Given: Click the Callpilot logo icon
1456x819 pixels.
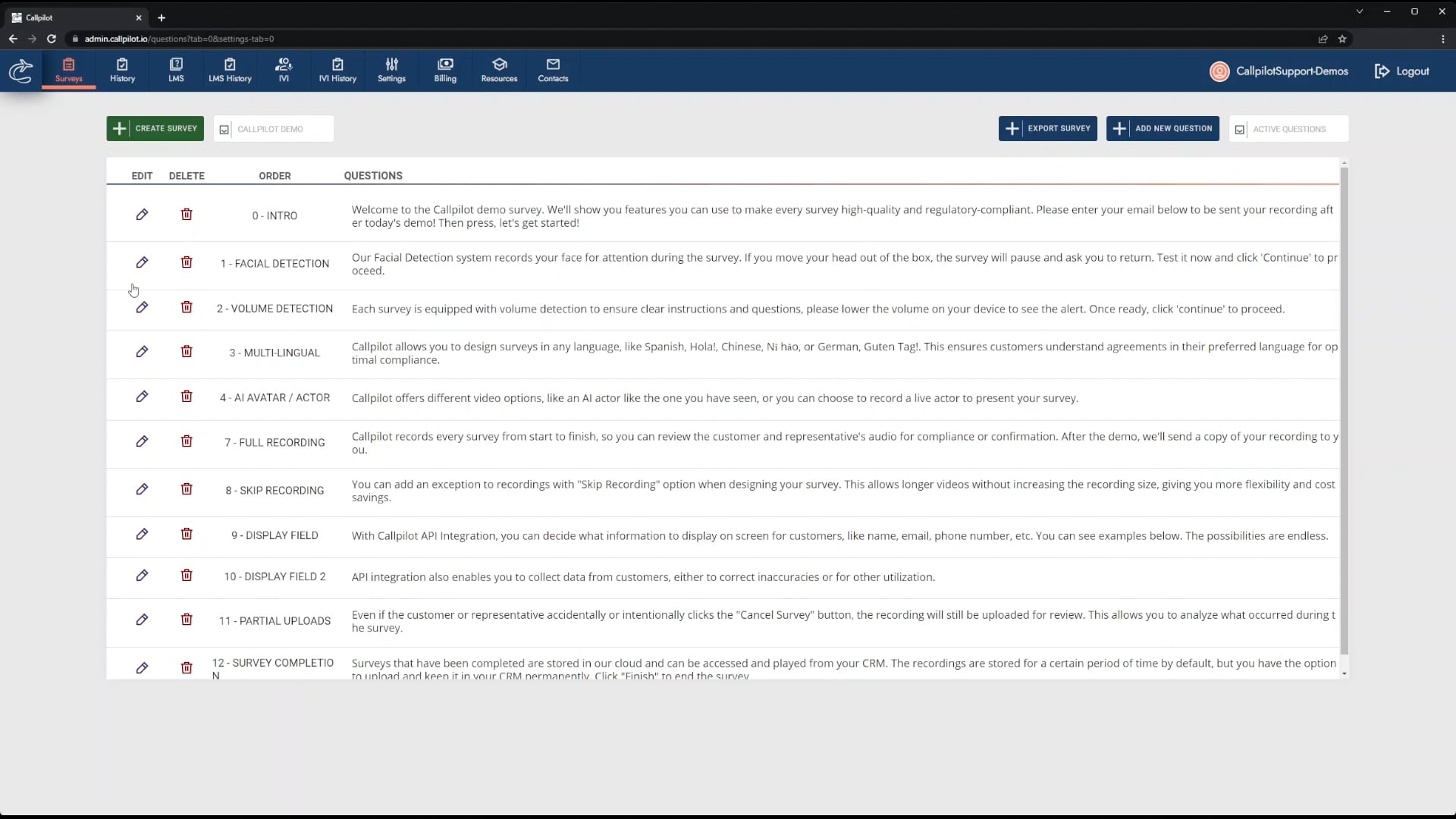Looking at the screenshot, I should click(x=20, y=71).
